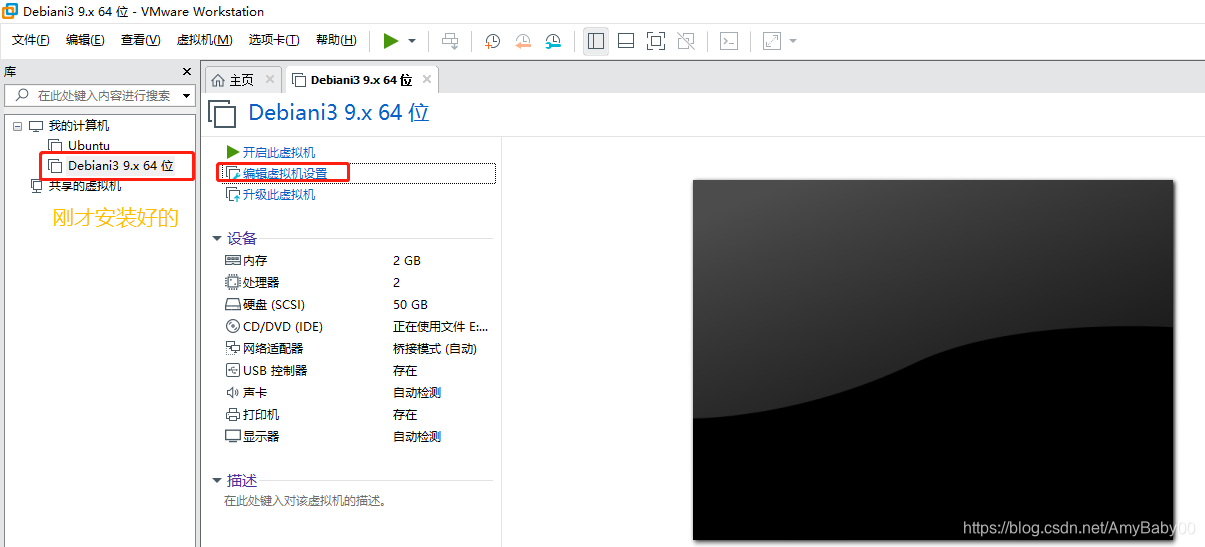The height and width of the screenshot is (547, 1205).
Task: Close the 库 library panel
Action: point(186,72)
